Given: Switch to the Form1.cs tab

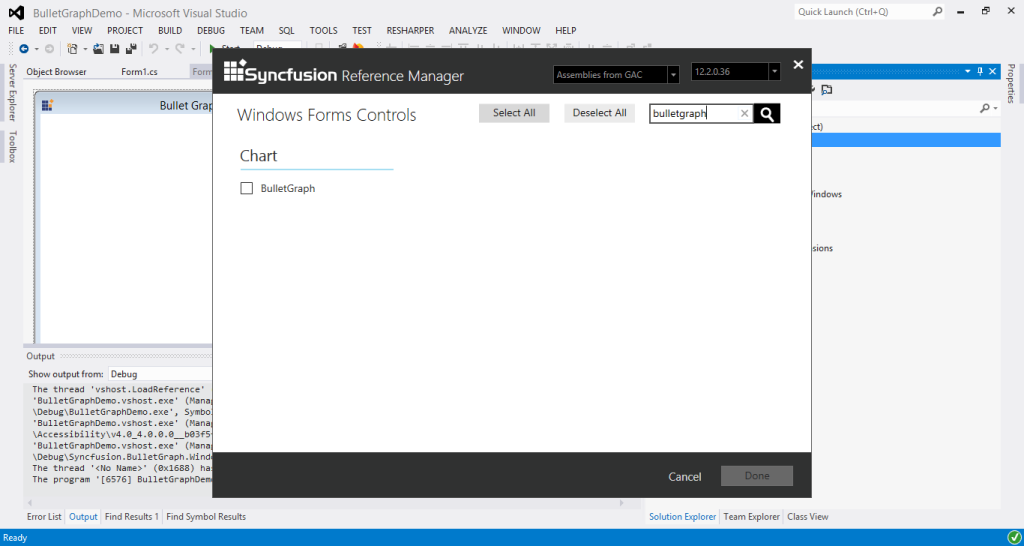Looking at the screenshot, I should click(x=139, y=72).
